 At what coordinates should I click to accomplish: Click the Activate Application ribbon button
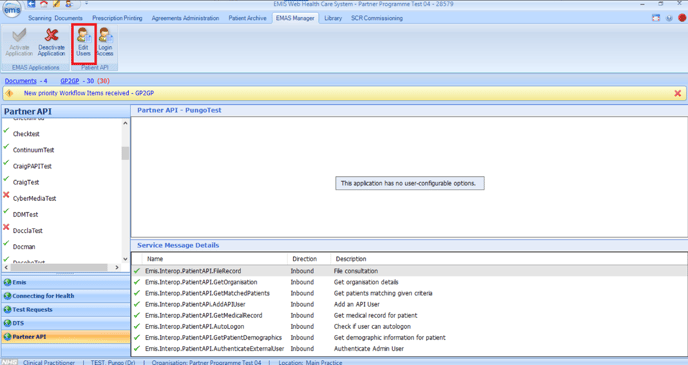coord(19,43)
